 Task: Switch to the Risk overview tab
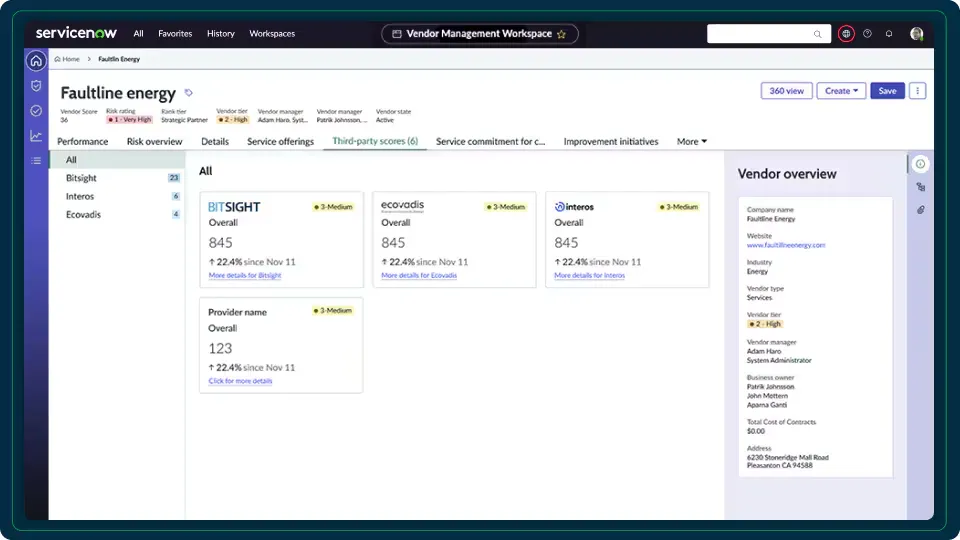pos(154,142)
